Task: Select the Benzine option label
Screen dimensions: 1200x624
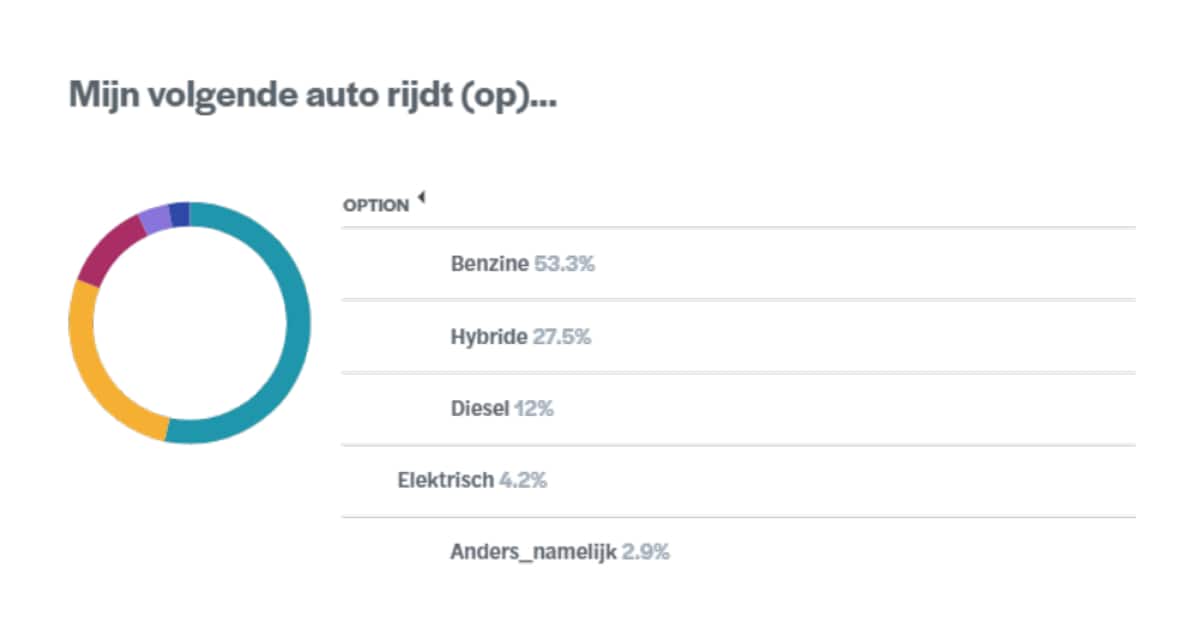Action: point(490,265)
